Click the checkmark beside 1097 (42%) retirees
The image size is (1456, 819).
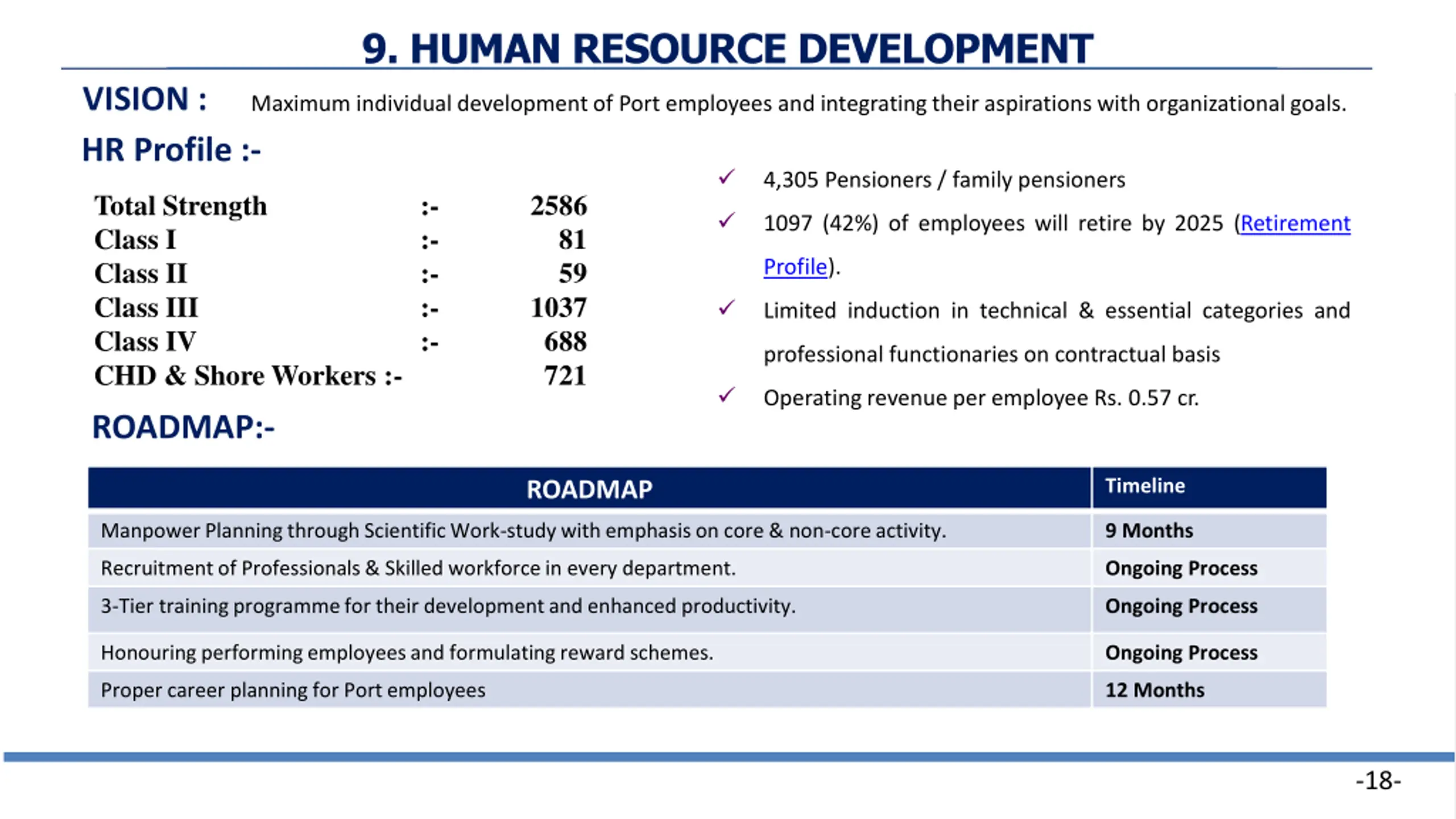[x=727, y=220]
